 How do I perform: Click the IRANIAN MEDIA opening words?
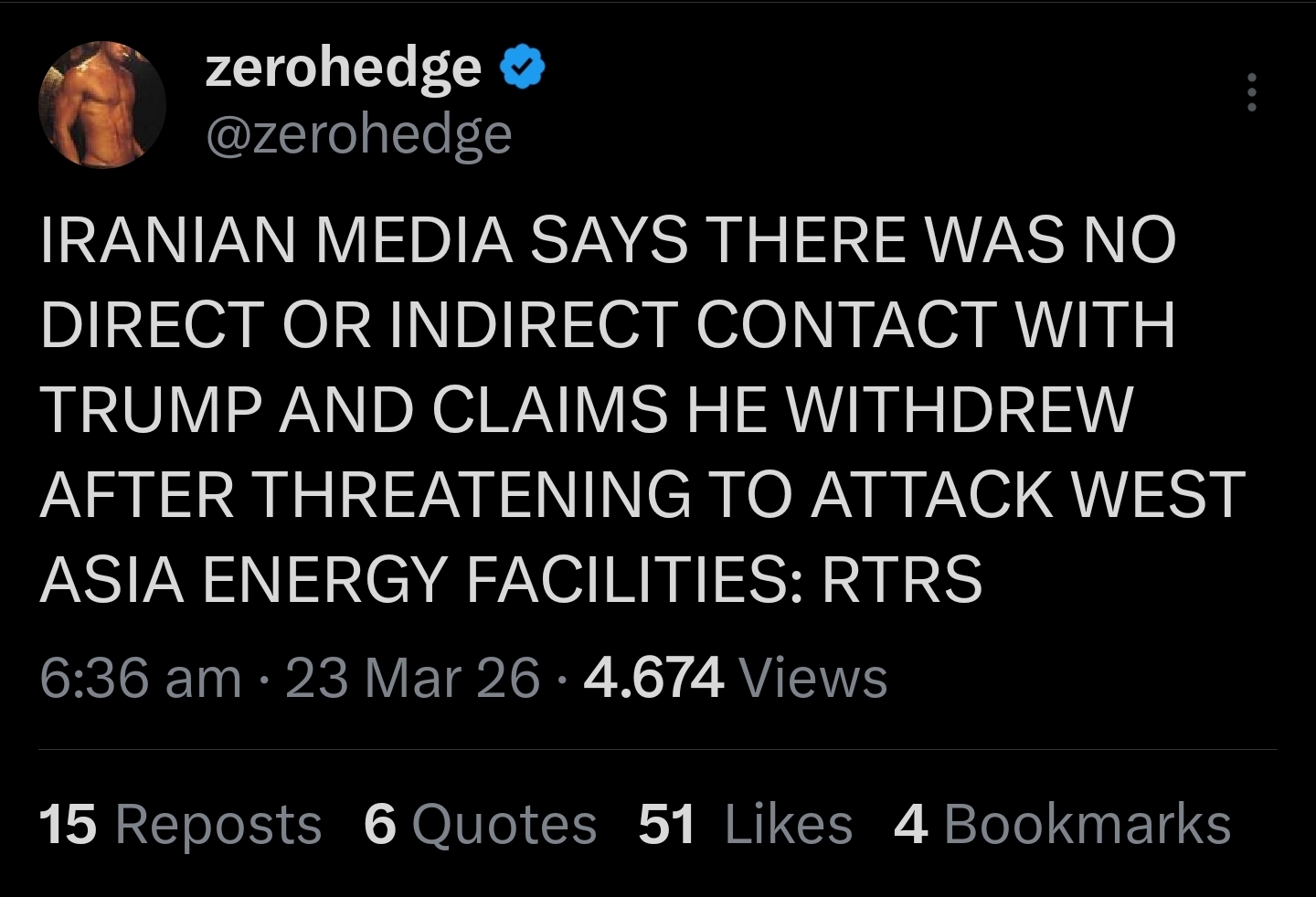[x=276, y=240]
